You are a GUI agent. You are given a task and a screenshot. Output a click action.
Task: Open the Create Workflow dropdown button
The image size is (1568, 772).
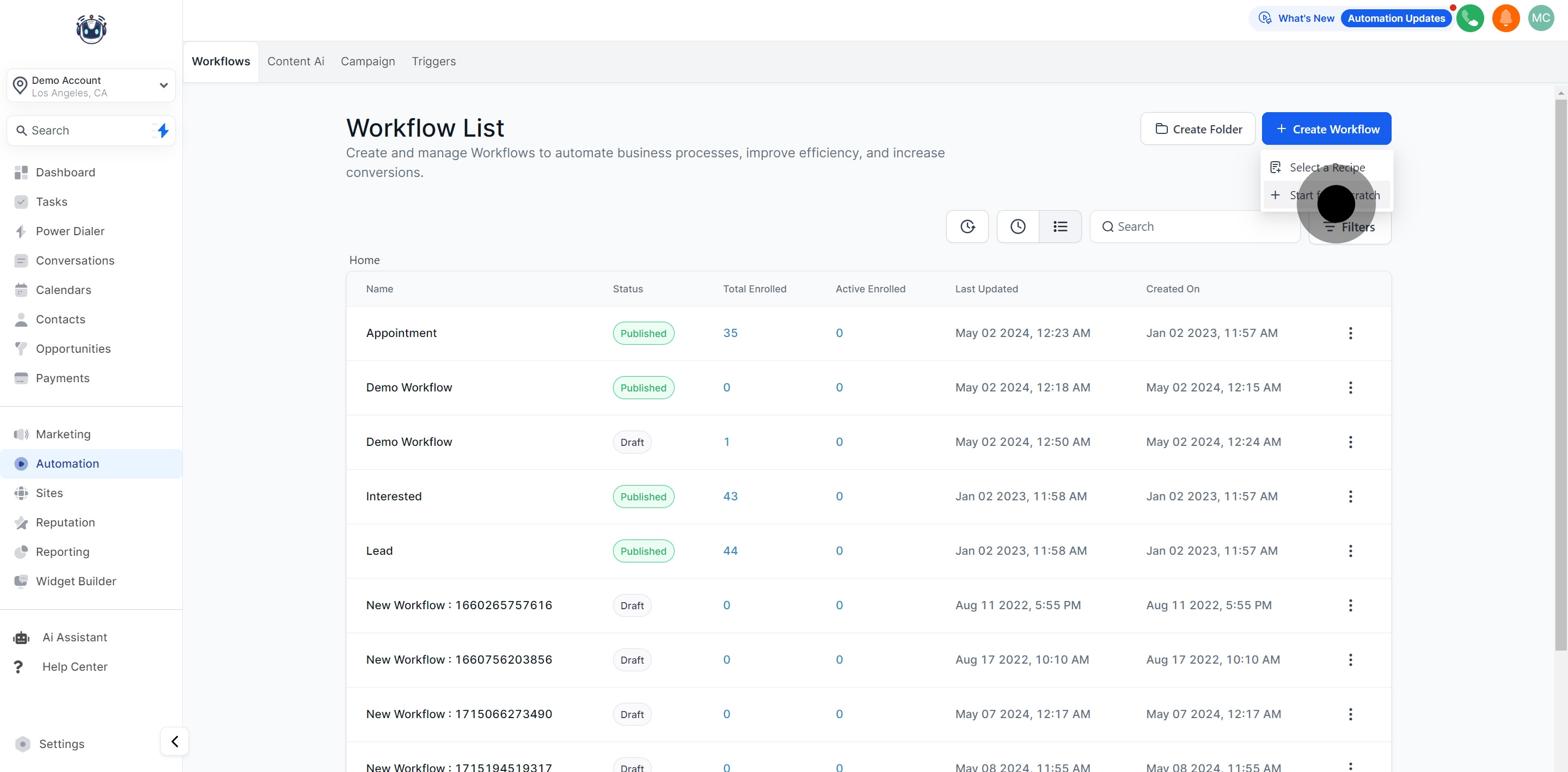pyautogui.click(x=1326, y=129)
